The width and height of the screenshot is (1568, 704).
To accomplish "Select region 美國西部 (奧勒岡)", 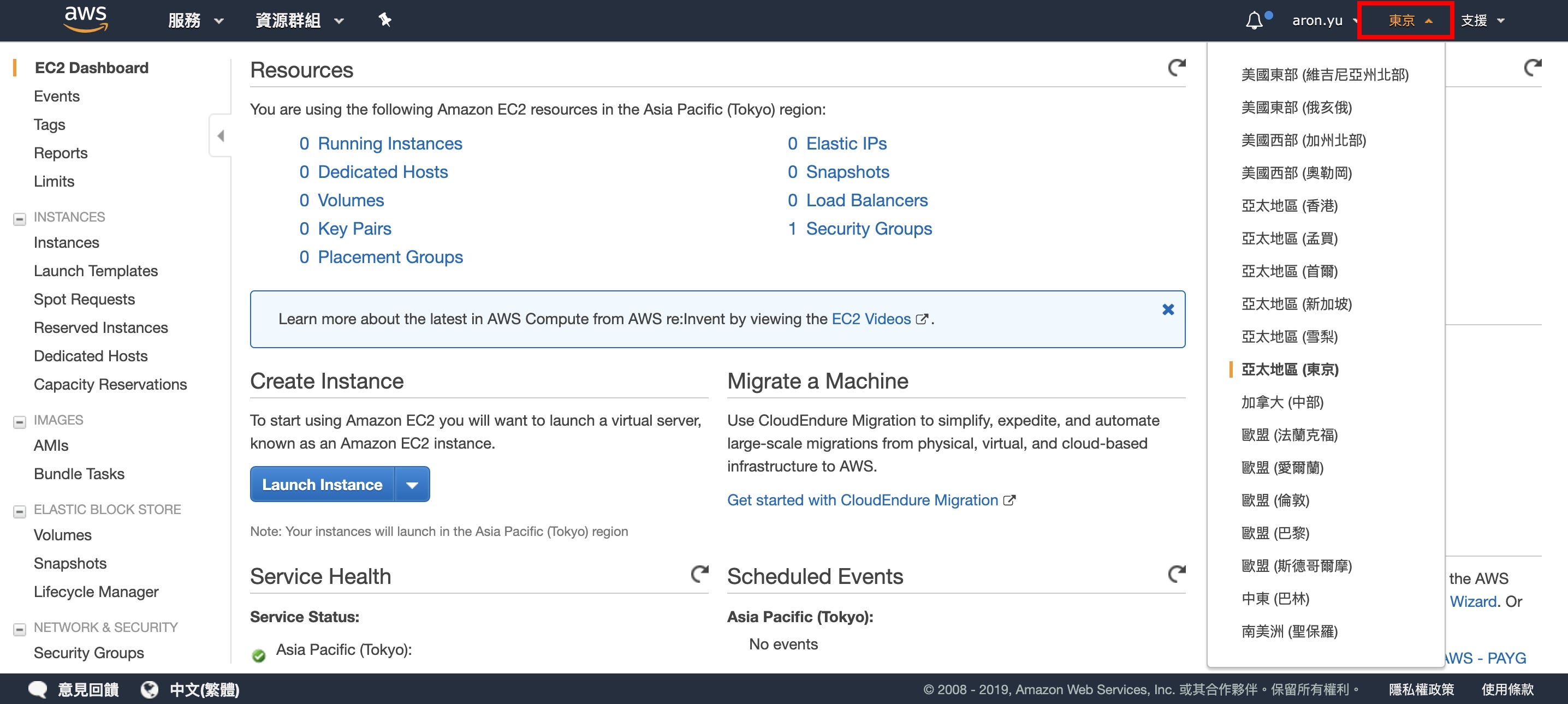I will [x=1297, y=174].
